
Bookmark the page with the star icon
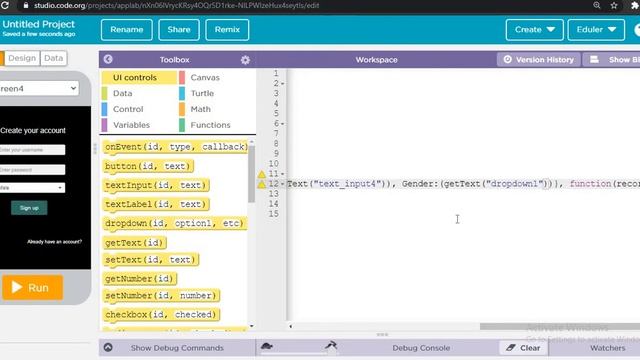pos(614,5)
